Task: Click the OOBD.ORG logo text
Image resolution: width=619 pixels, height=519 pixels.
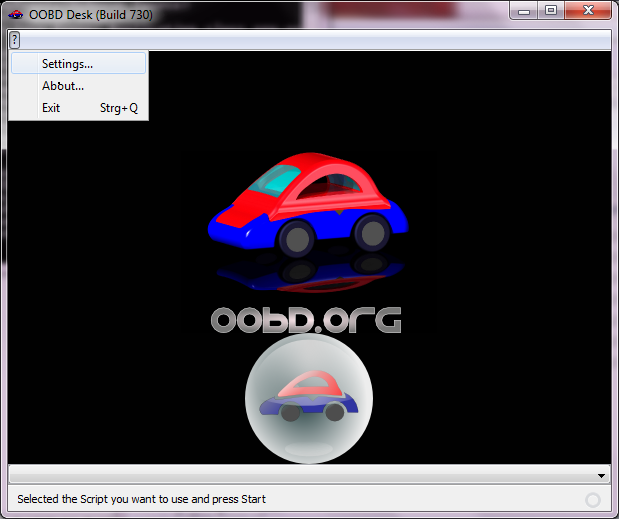Action: [x=306, y=320]
